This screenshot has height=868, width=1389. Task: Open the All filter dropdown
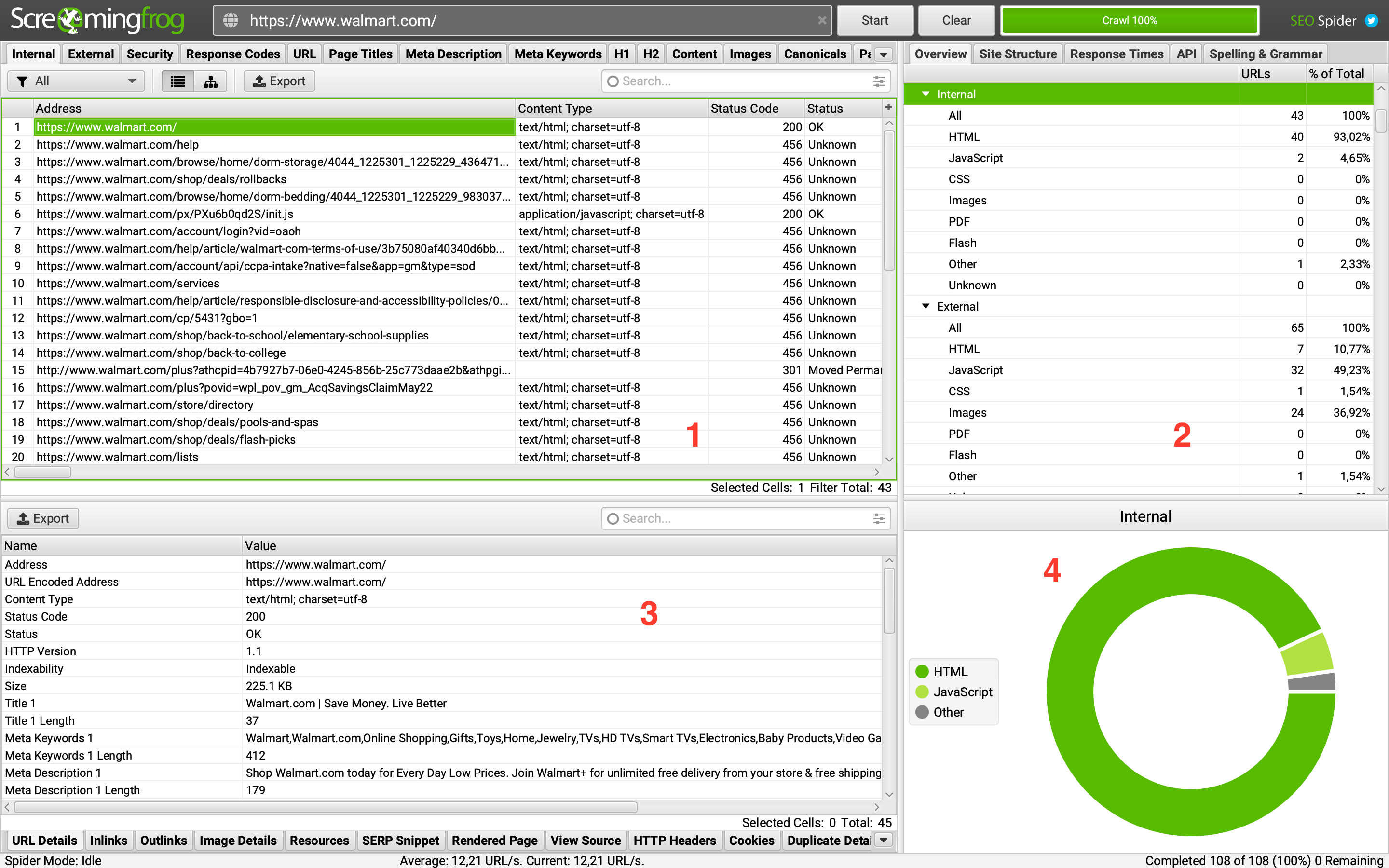pyautogui.click(x=76, y=81)
